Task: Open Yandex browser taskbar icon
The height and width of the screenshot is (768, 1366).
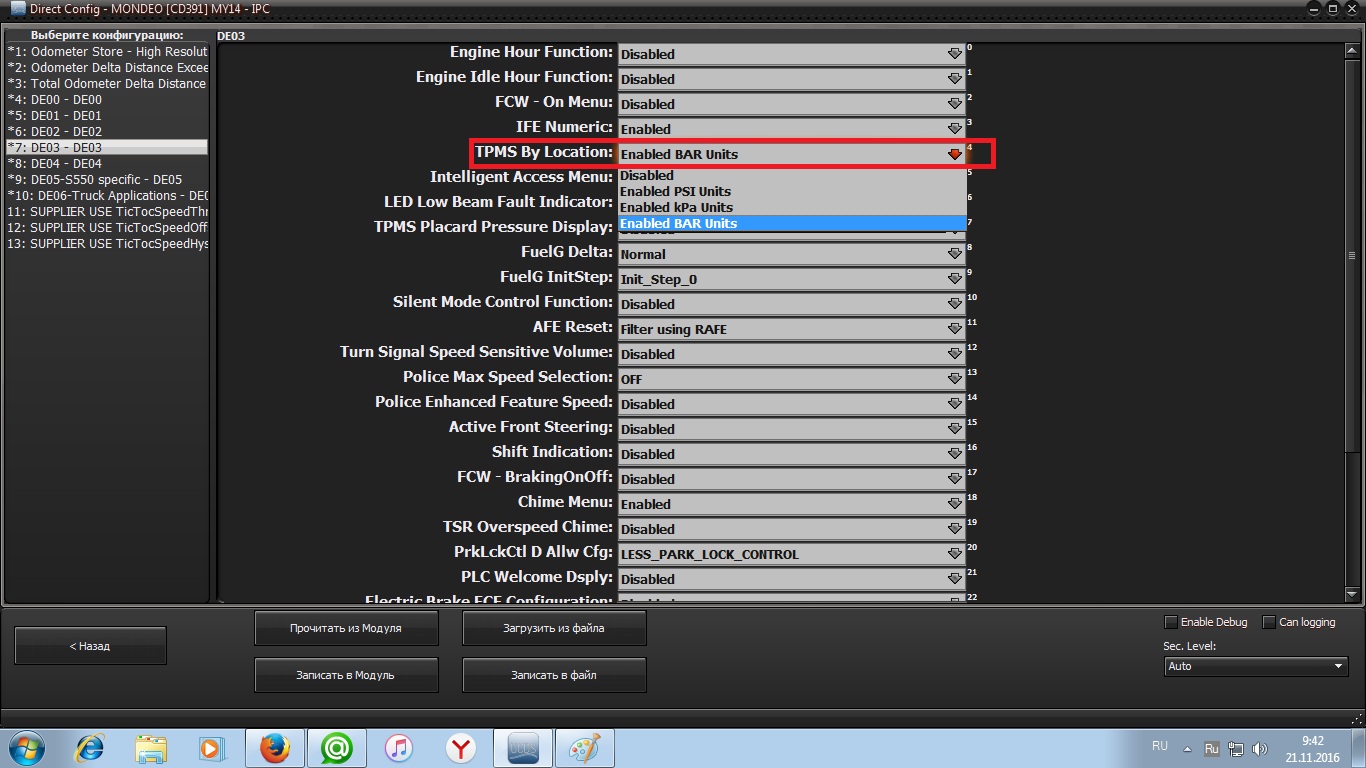Action: [460, 748]
